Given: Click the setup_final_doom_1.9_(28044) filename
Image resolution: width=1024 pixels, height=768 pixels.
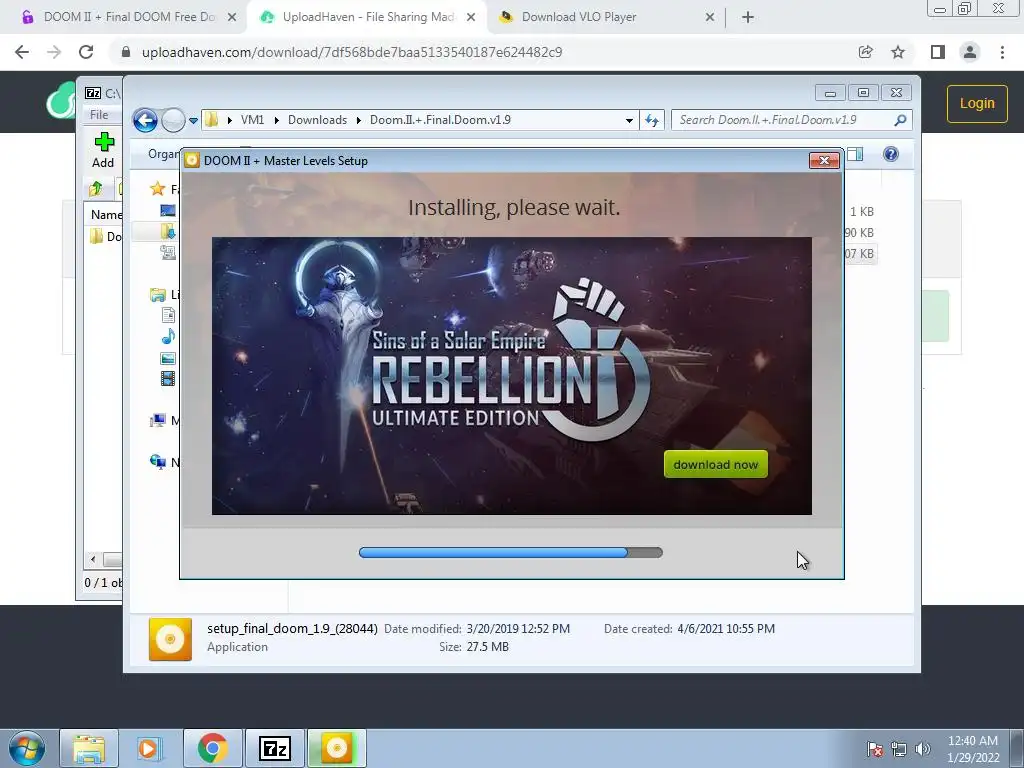Looking at the screenshot, I should pos(292,628).
